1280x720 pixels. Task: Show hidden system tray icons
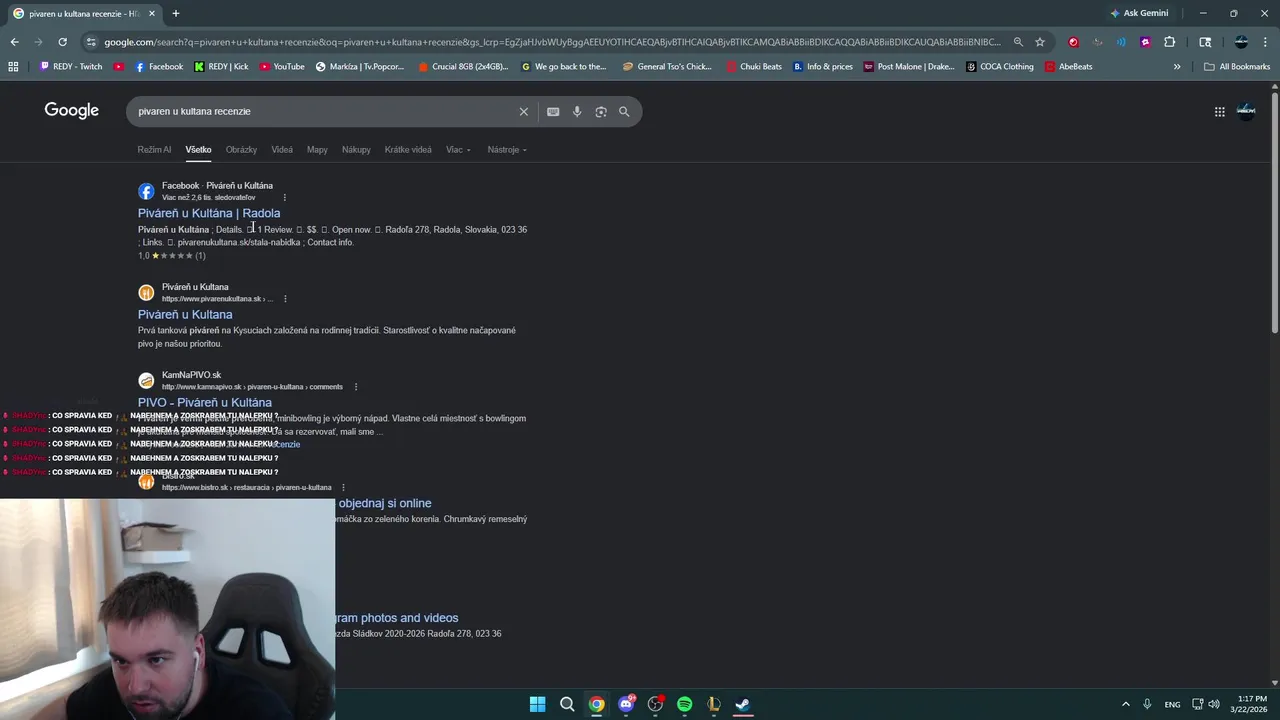point(1125,704)
